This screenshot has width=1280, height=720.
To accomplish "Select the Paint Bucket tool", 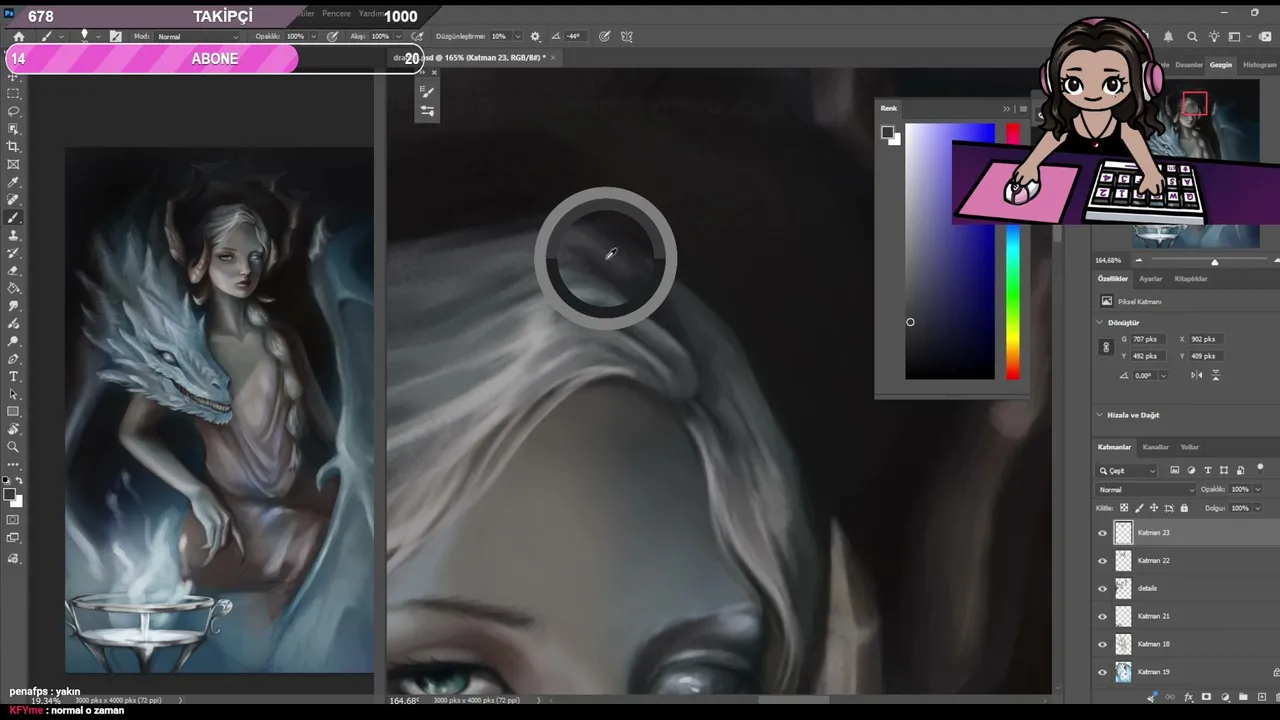I will coord(13,288).
